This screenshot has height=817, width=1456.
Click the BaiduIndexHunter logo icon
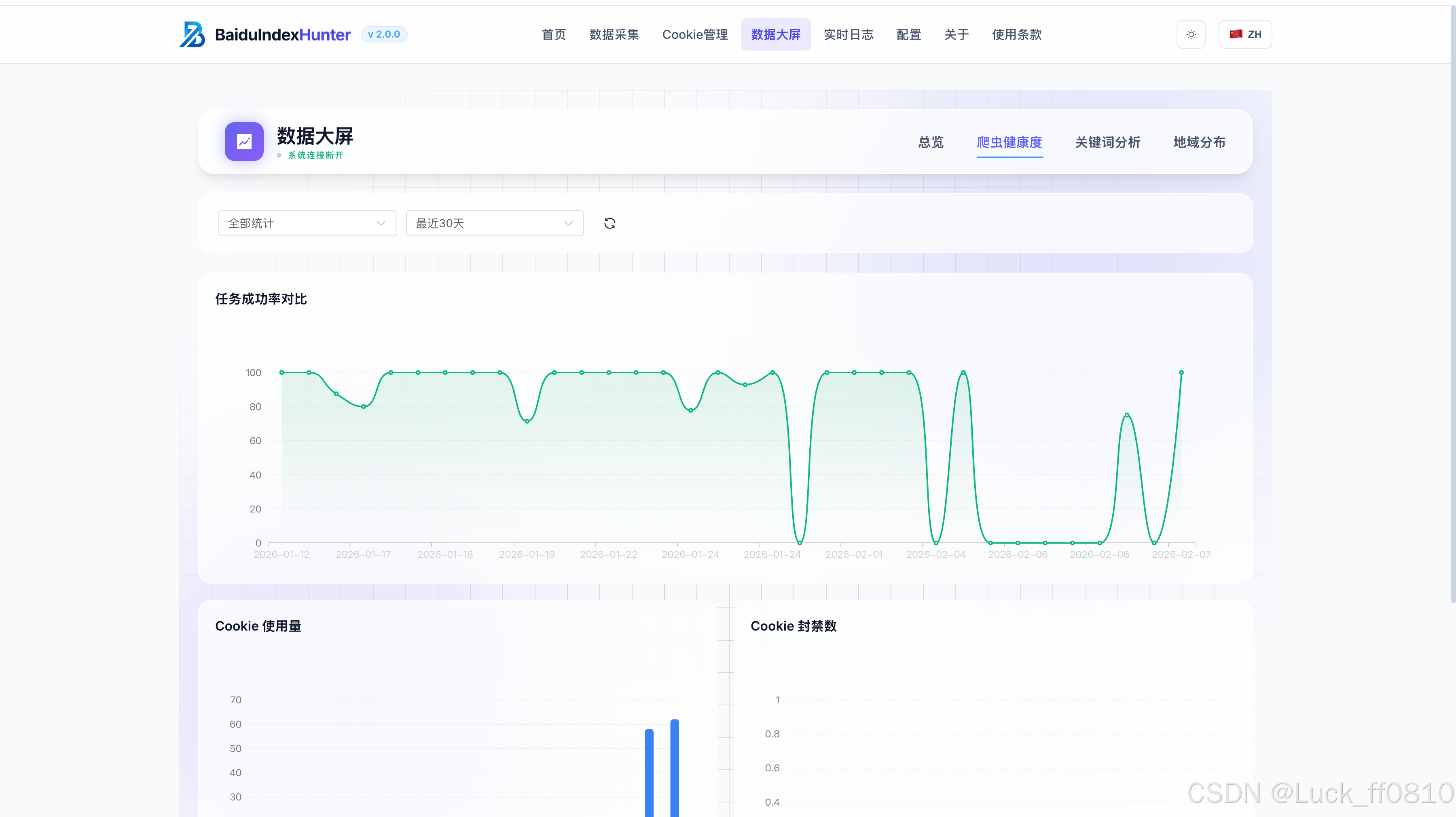[x=192, y=34]
